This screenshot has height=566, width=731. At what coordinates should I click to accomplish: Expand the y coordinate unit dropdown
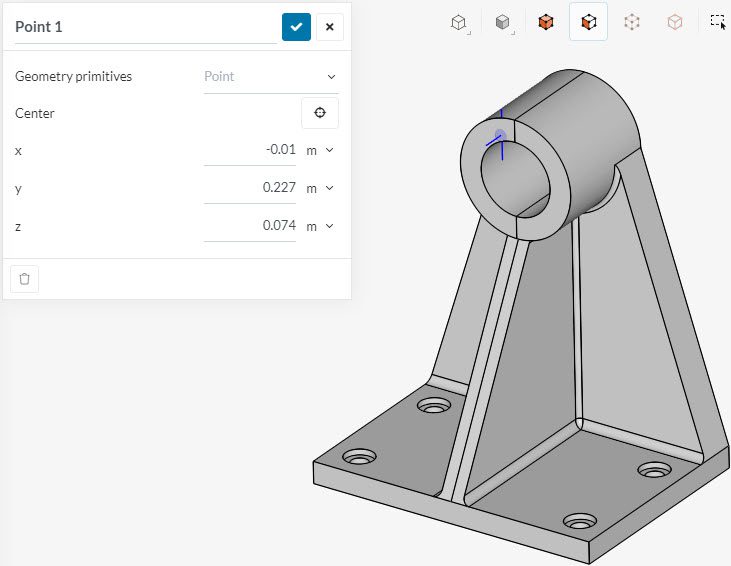(x=319, y=188)
